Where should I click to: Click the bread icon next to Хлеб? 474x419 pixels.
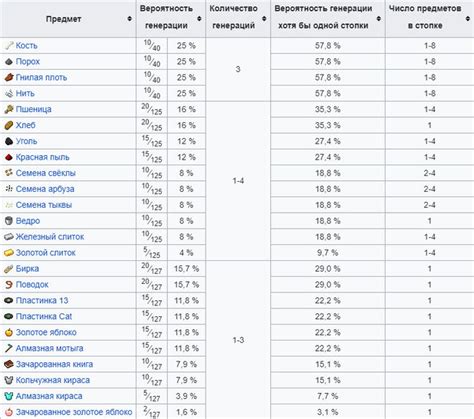click(9, 125)
